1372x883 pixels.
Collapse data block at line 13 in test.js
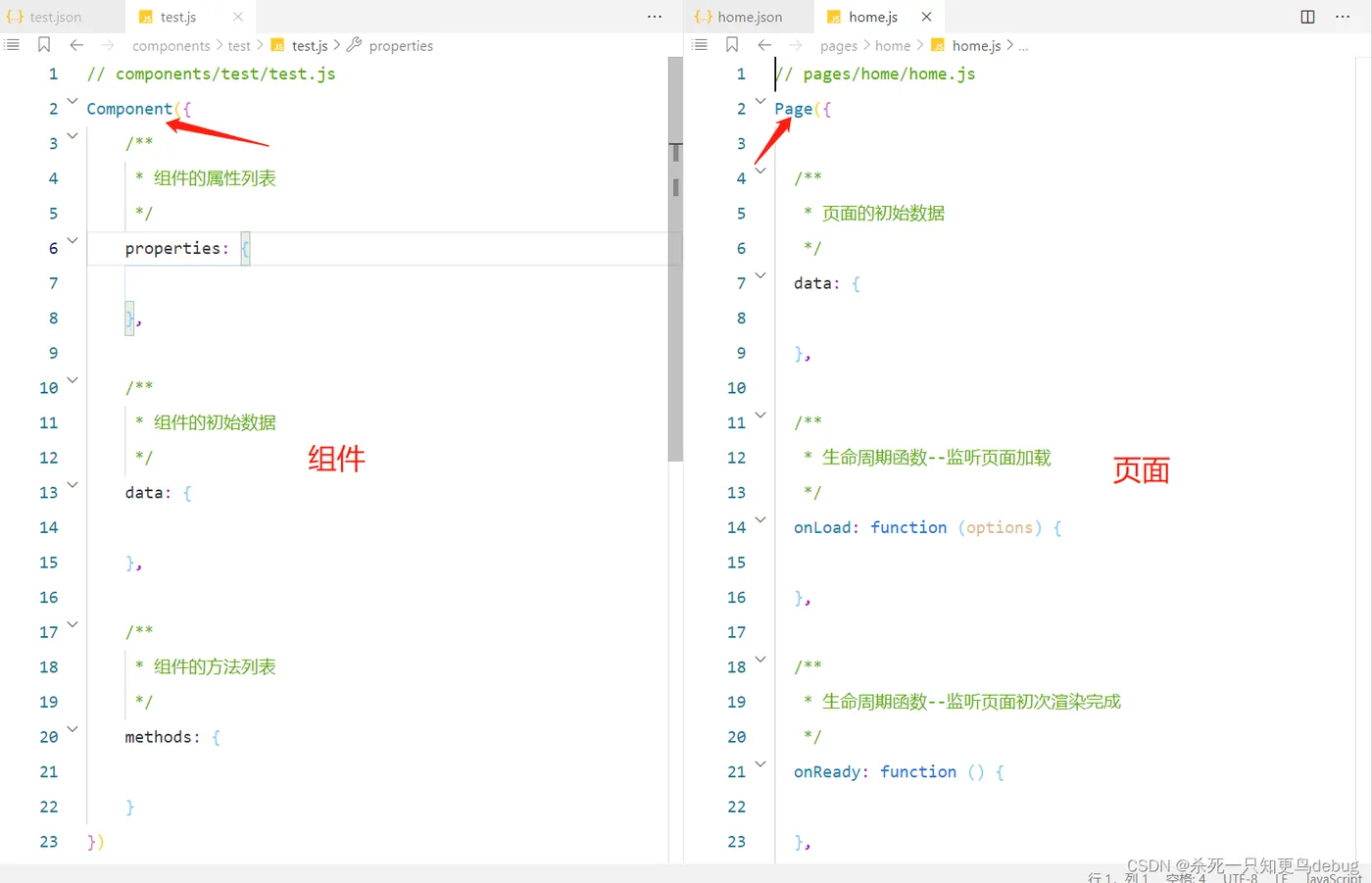pos(73,485)
